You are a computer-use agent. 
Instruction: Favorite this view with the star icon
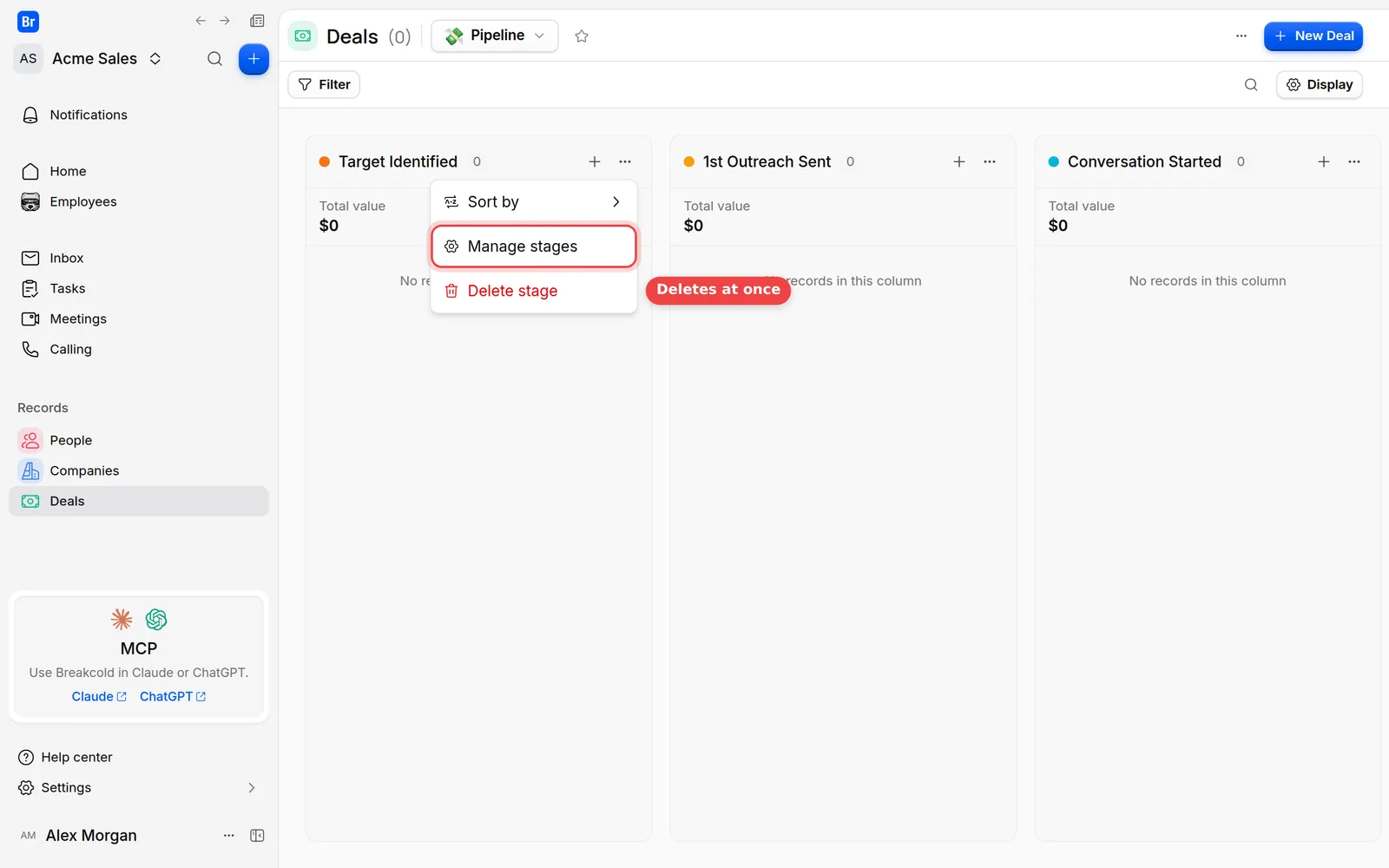[582, 36]
